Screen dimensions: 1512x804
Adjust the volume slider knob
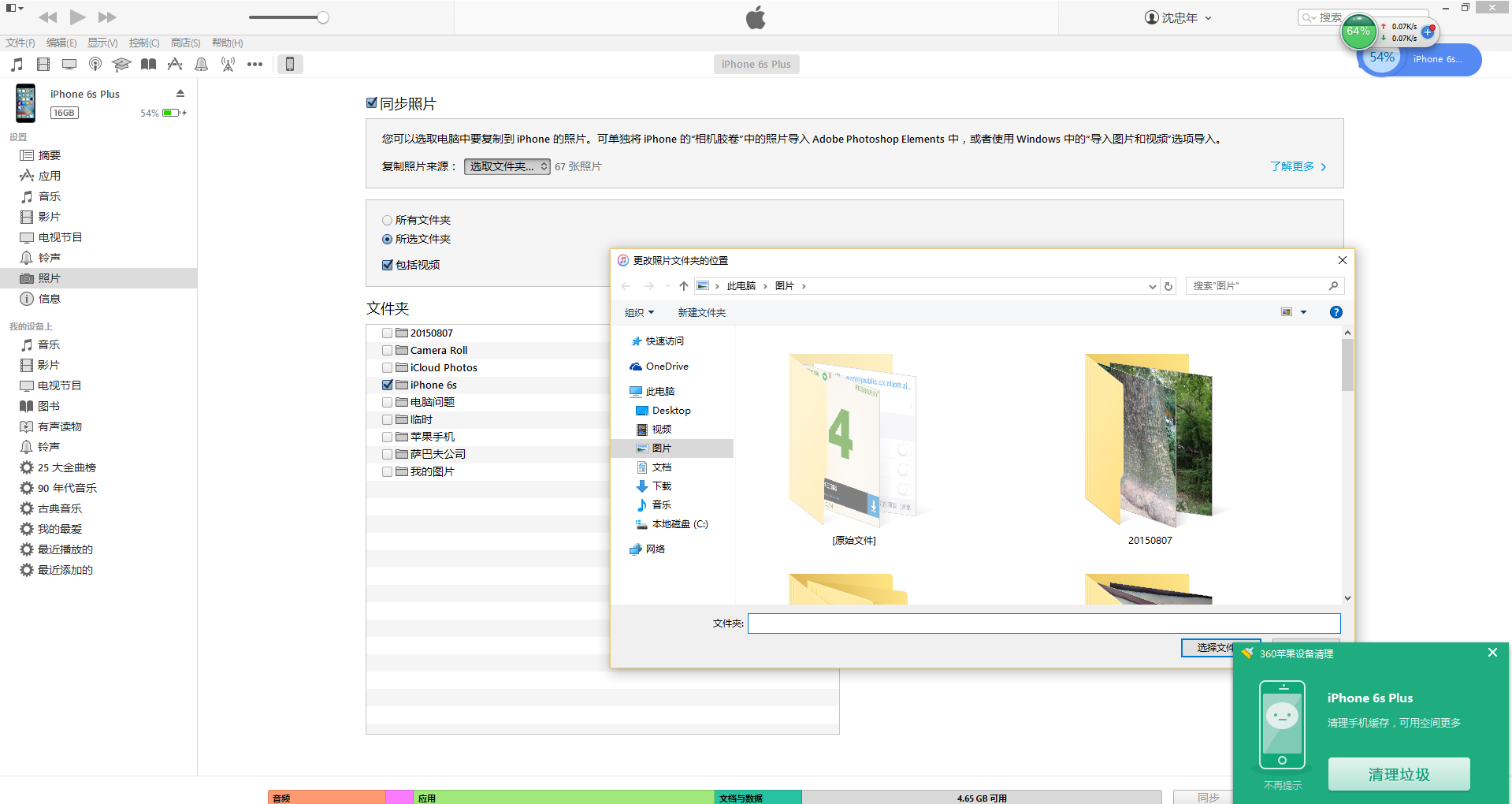coord(323,17)
